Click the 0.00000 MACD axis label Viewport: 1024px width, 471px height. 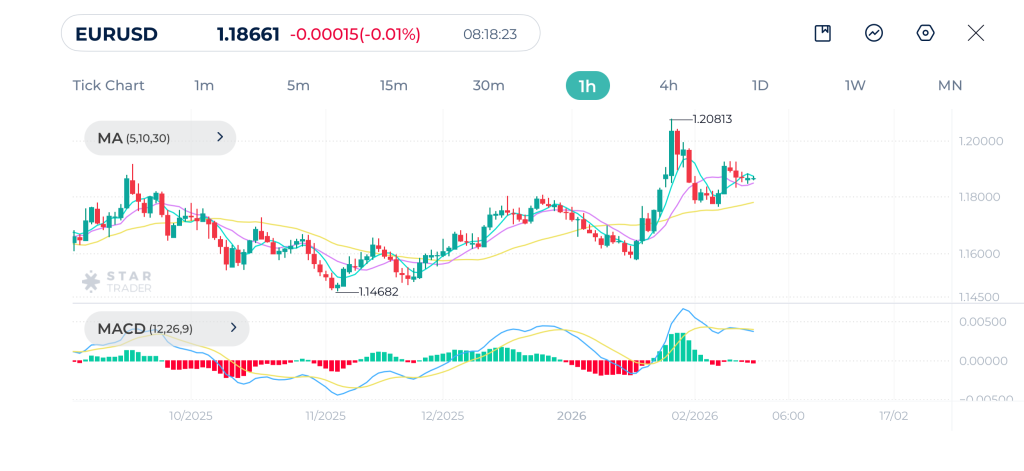click(982, 361)
